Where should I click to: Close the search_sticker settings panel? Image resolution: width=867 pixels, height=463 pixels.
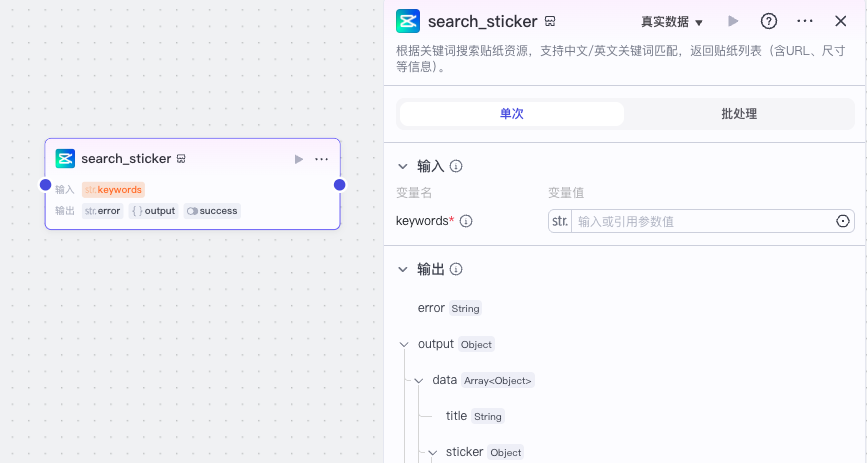(840, 22)
